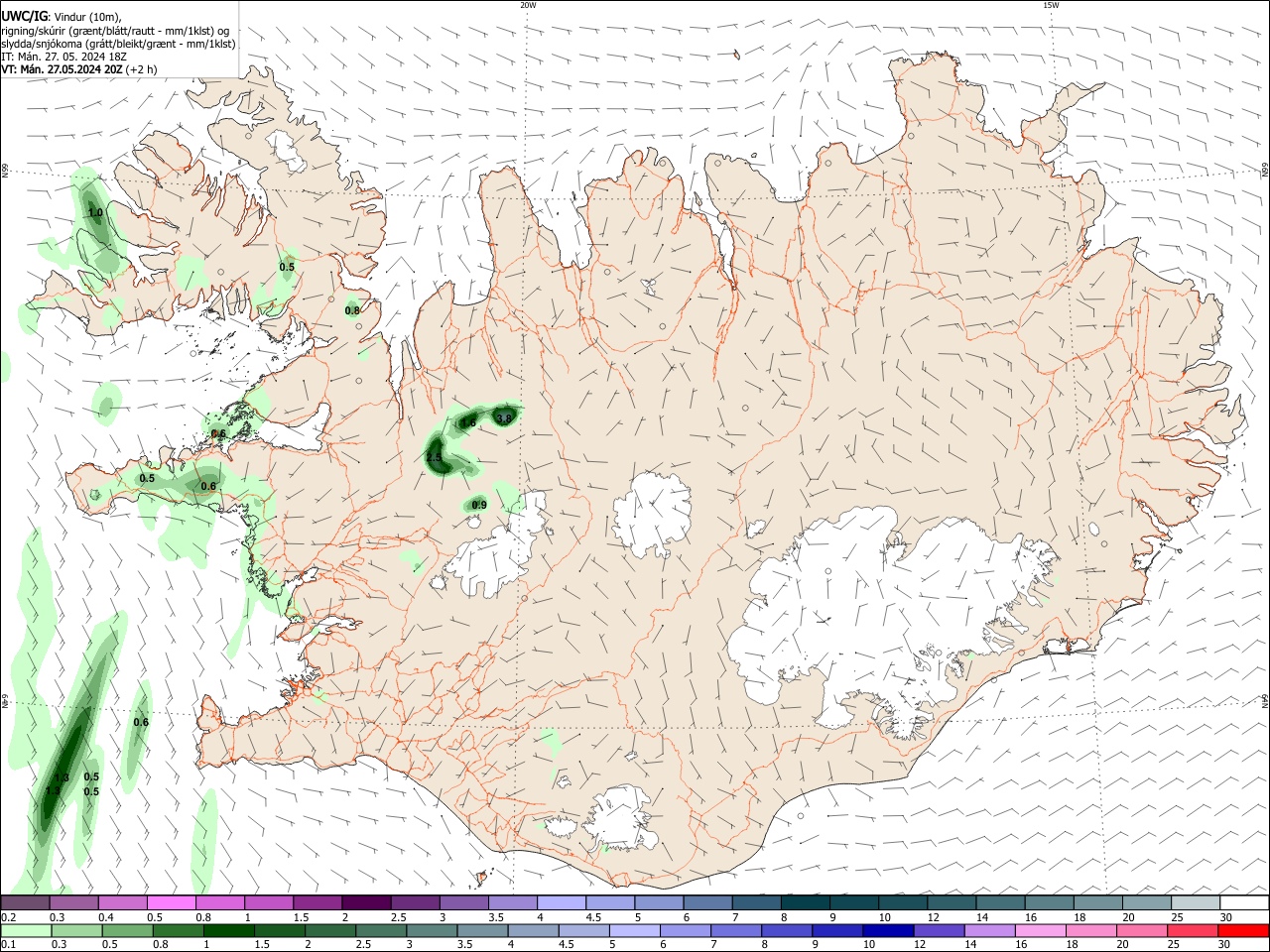Select top-row pale swatch between 25 and 30
The width and height of the screenshot is (1270, 952).
(1196, 902)
